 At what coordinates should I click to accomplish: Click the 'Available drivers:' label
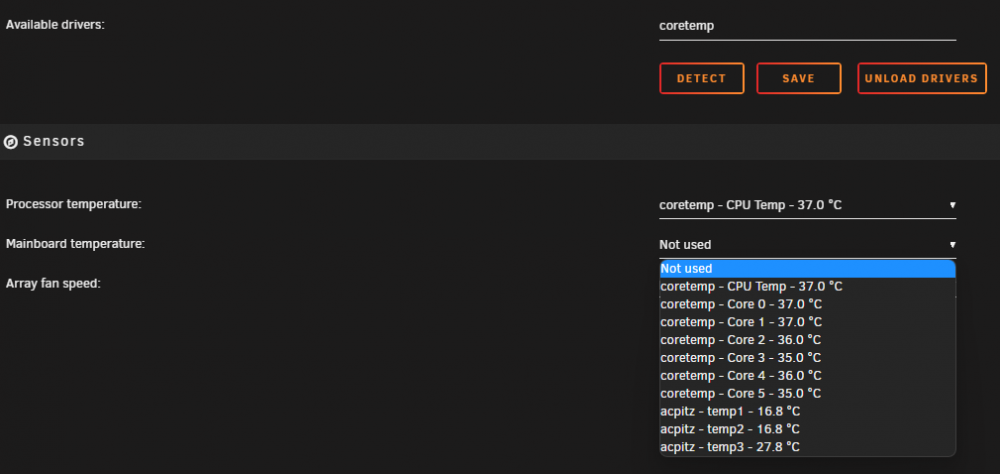[x=55, y=25]
